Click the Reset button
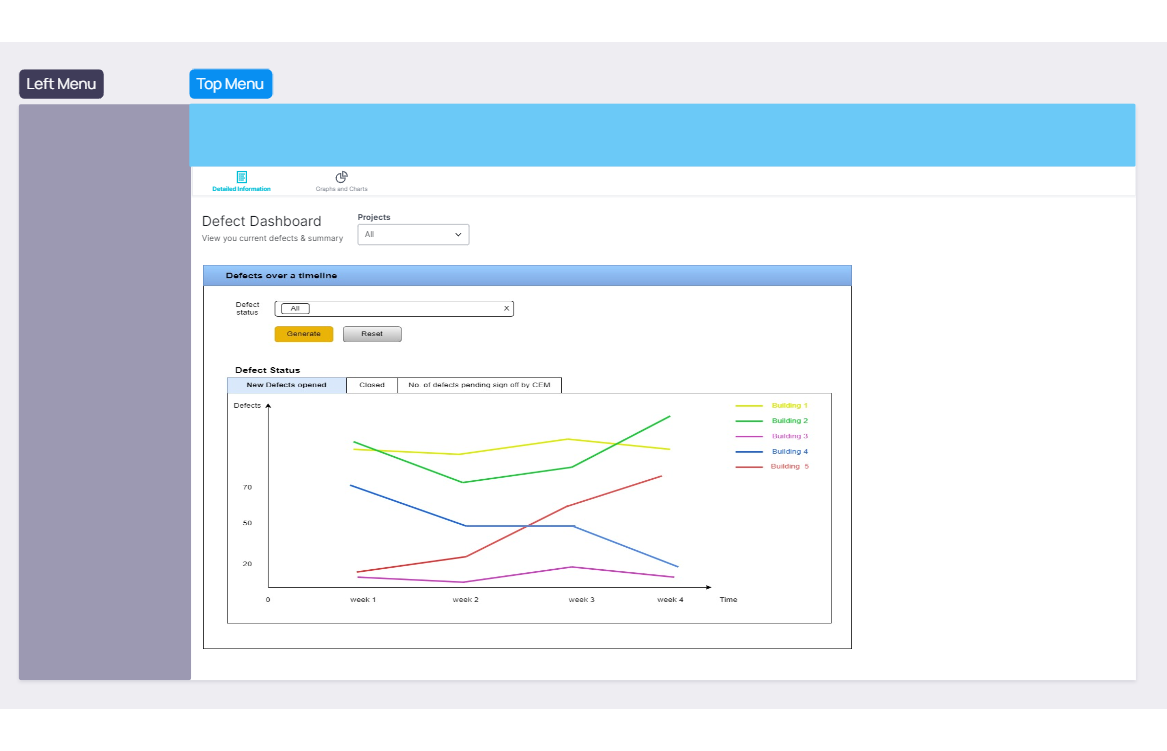The height and width of the screenshot is (751, 1167). (x=372, y=334)
